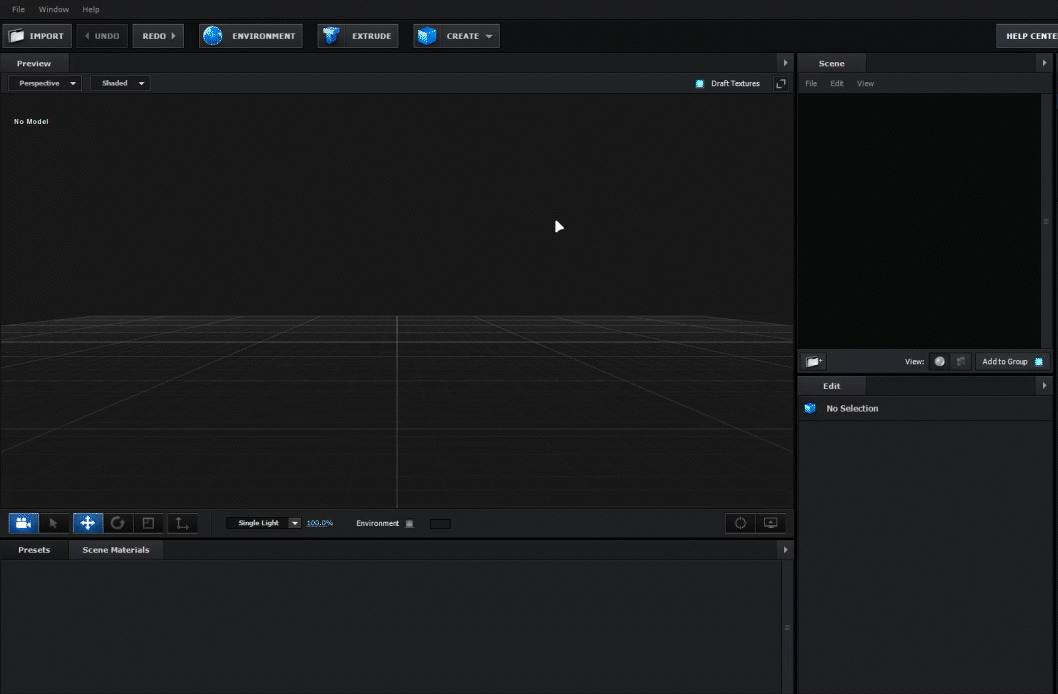This screenshot has width=1058, height=694.
Task: Open the Single Light dropdown
Action: coord(263,523)
